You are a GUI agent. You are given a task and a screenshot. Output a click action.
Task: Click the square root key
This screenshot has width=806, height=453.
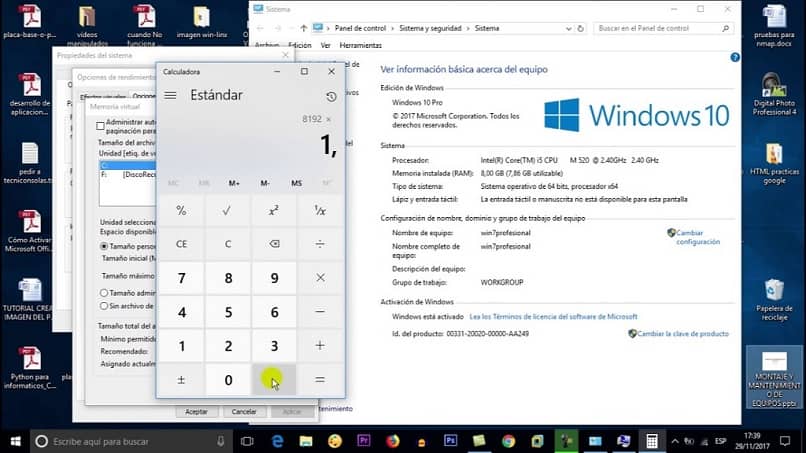tap(227, 210)
